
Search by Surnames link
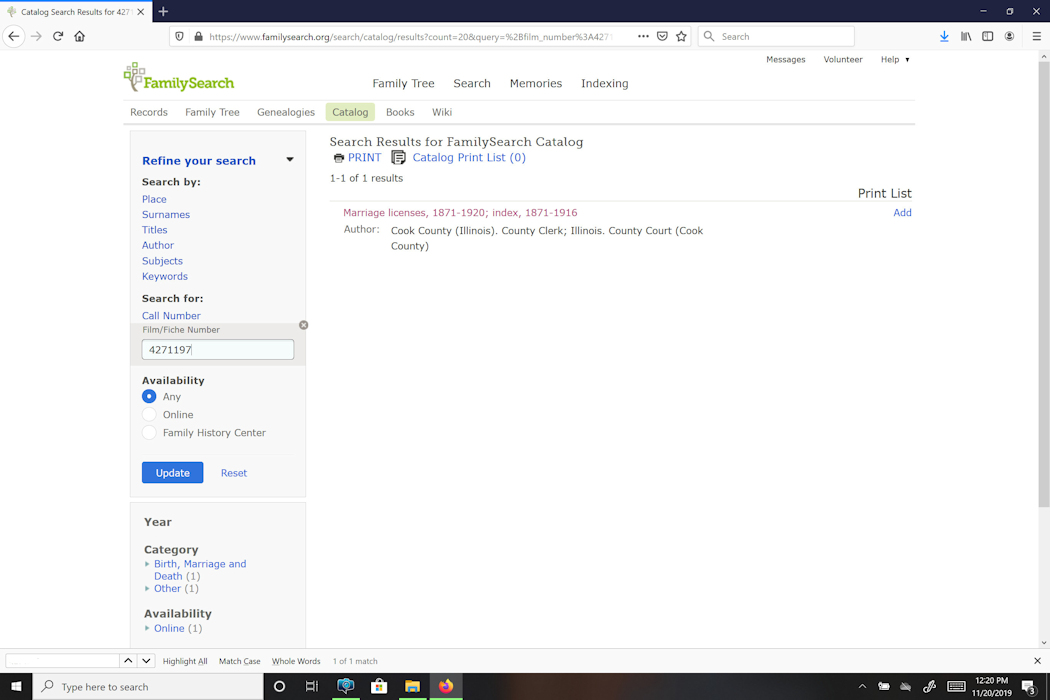tap(166, 215)
